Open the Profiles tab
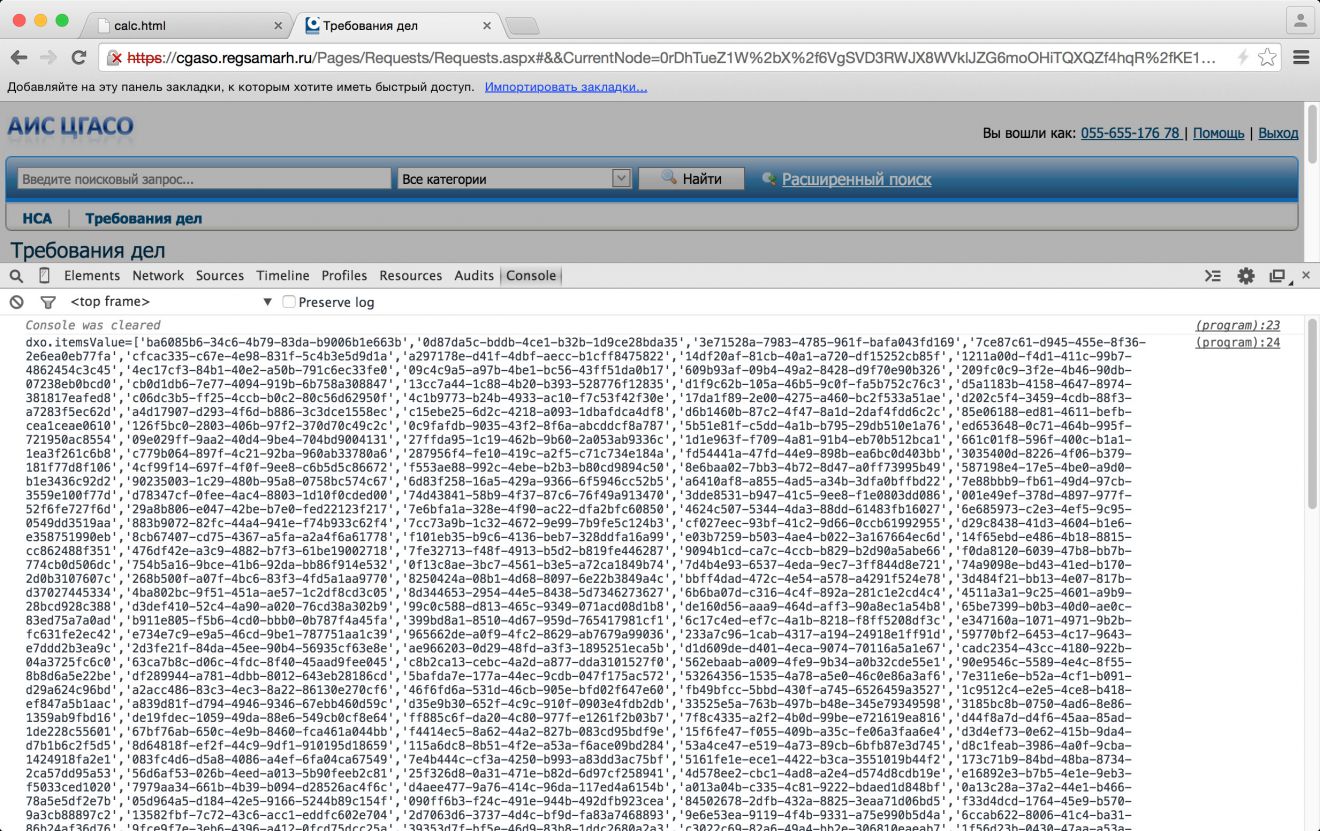 click(x=344, y=276)
